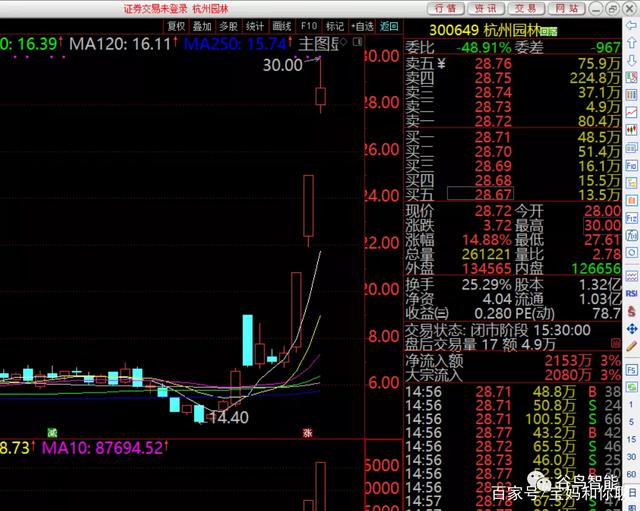The image size is (640, 511).
Task: Click the 叠加 toolbar button
Action: [x=202, y=26]
